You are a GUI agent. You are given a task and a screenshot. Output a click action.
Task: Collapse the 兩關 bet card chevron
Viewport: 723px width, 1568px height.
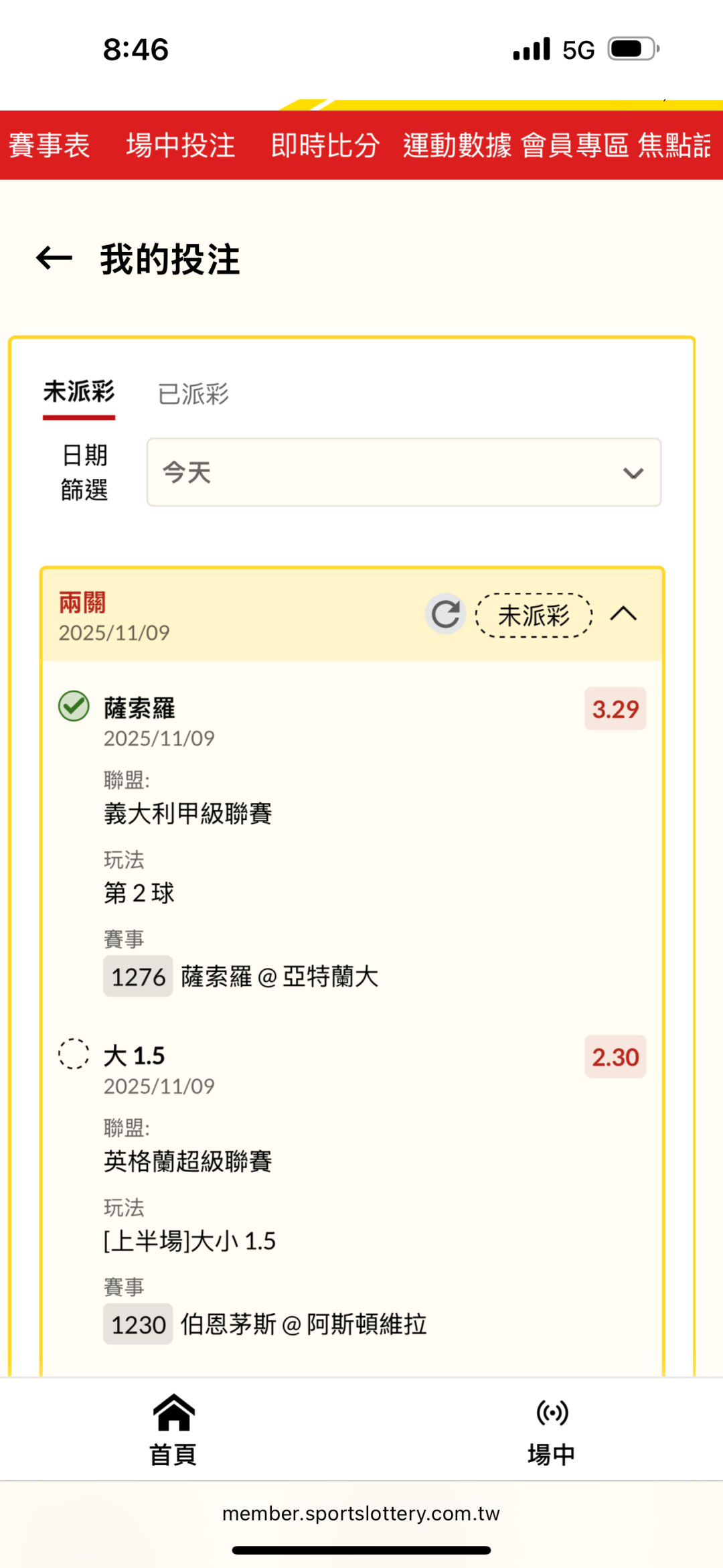pos(623,614)
